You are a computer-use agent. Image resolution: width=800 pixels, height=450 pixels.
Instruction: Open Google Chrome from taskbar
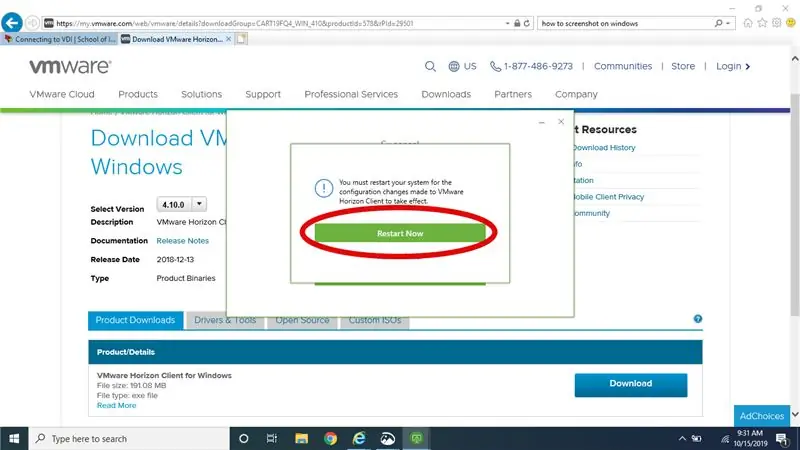pyautogui.click(x=331, y=439)
